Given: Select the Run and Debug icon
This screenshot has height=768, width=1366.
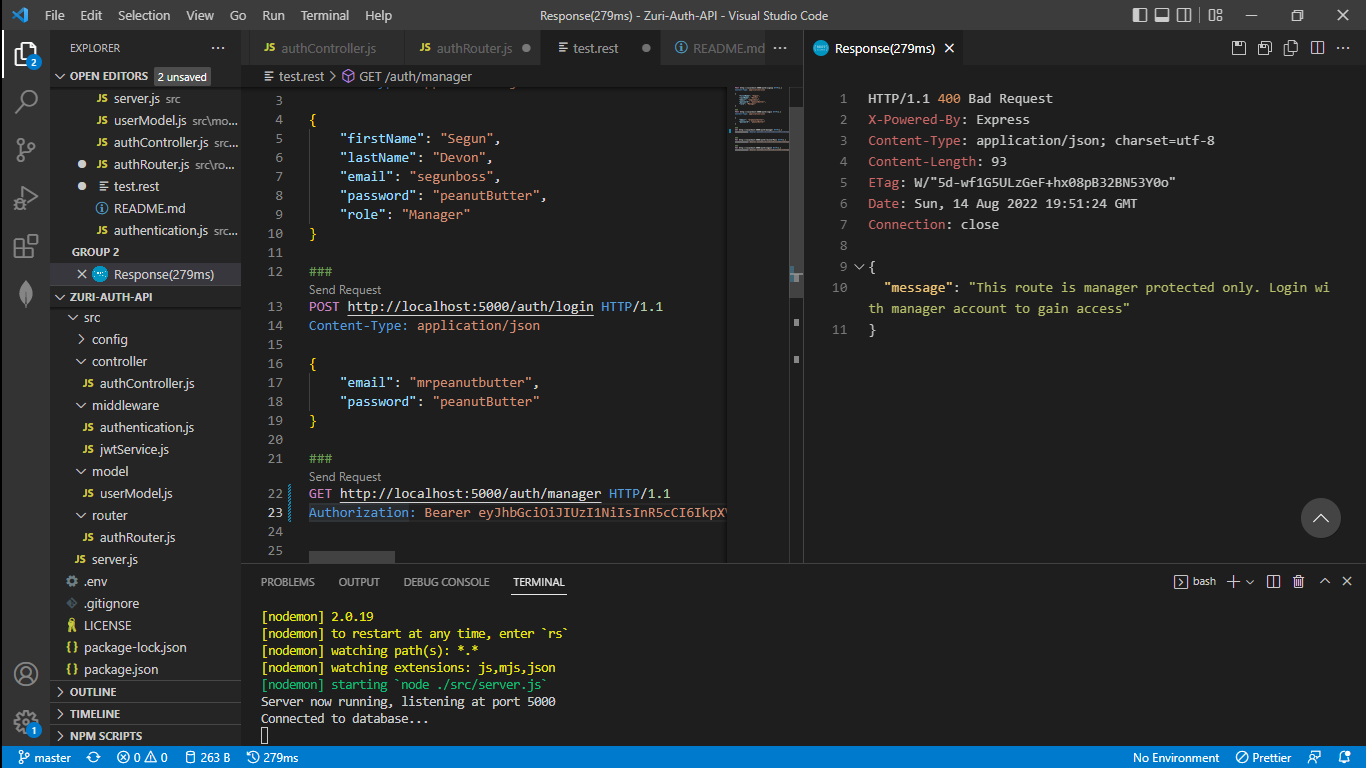Looking at the screenshot, I should pos(25,196).
